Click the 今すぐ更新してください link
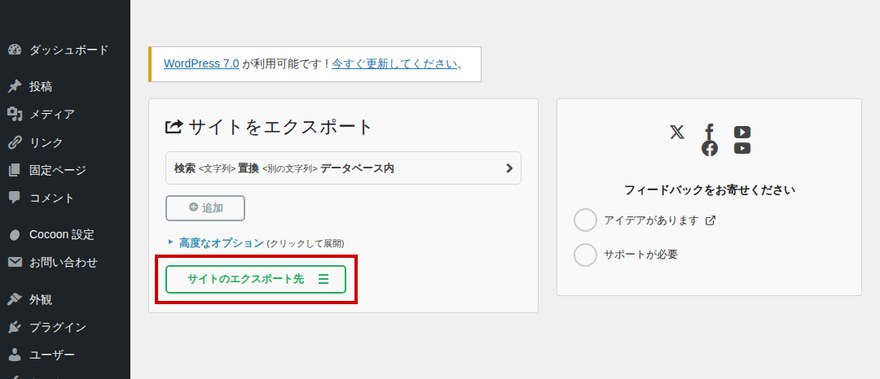 [395, 63]
